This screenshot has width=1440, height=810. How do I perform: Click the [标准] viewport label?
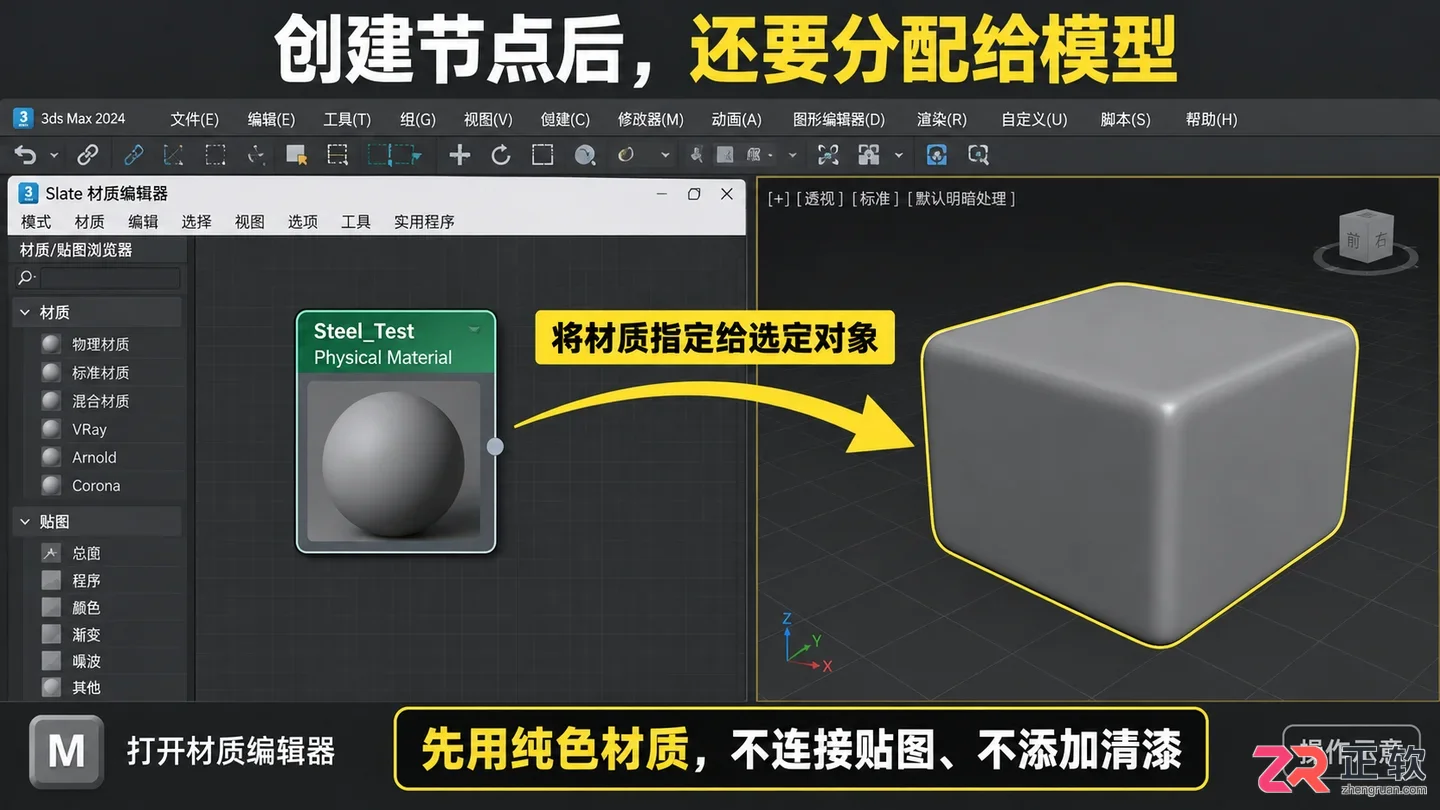(875, 199)
